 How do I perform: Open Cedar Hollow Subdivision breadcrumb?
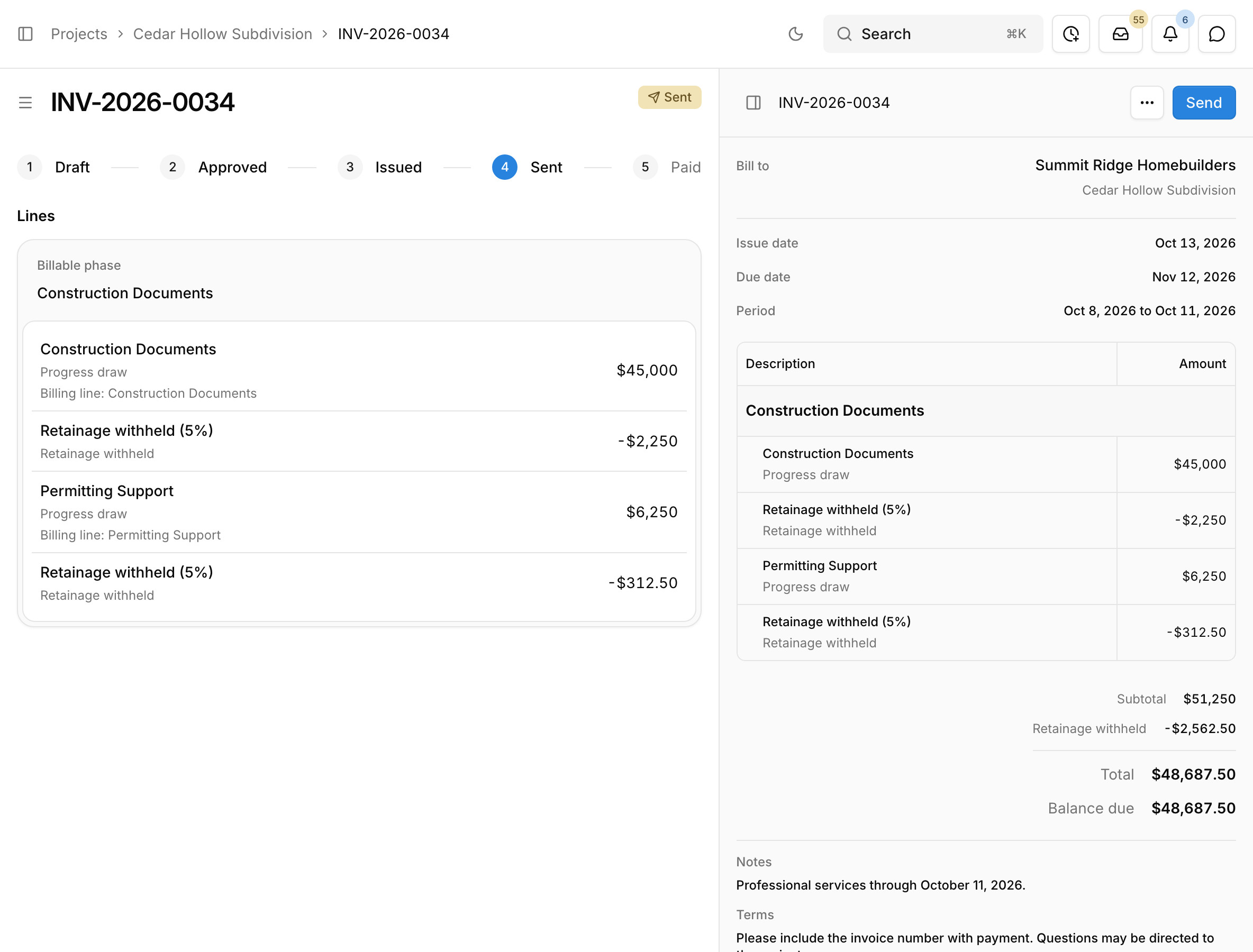(x=222, y=34)
